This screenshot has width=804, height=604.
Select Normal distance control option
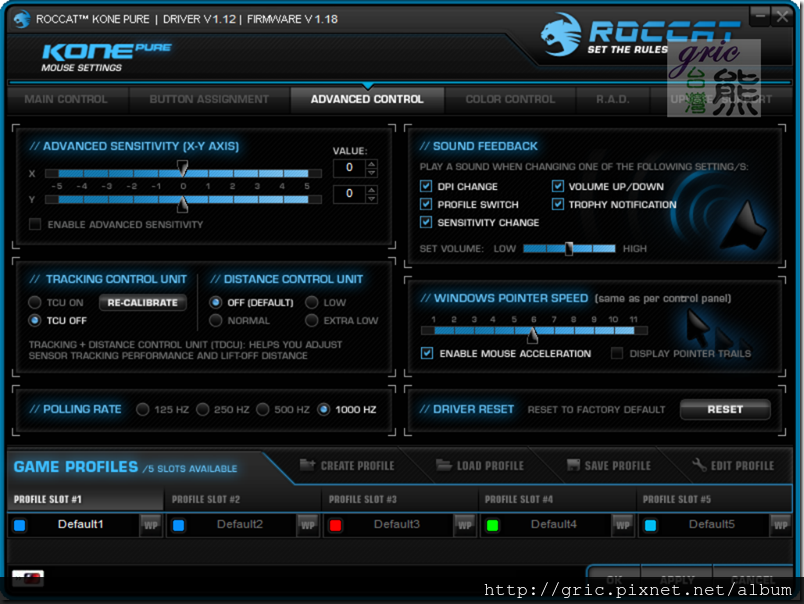coord(215,320)
